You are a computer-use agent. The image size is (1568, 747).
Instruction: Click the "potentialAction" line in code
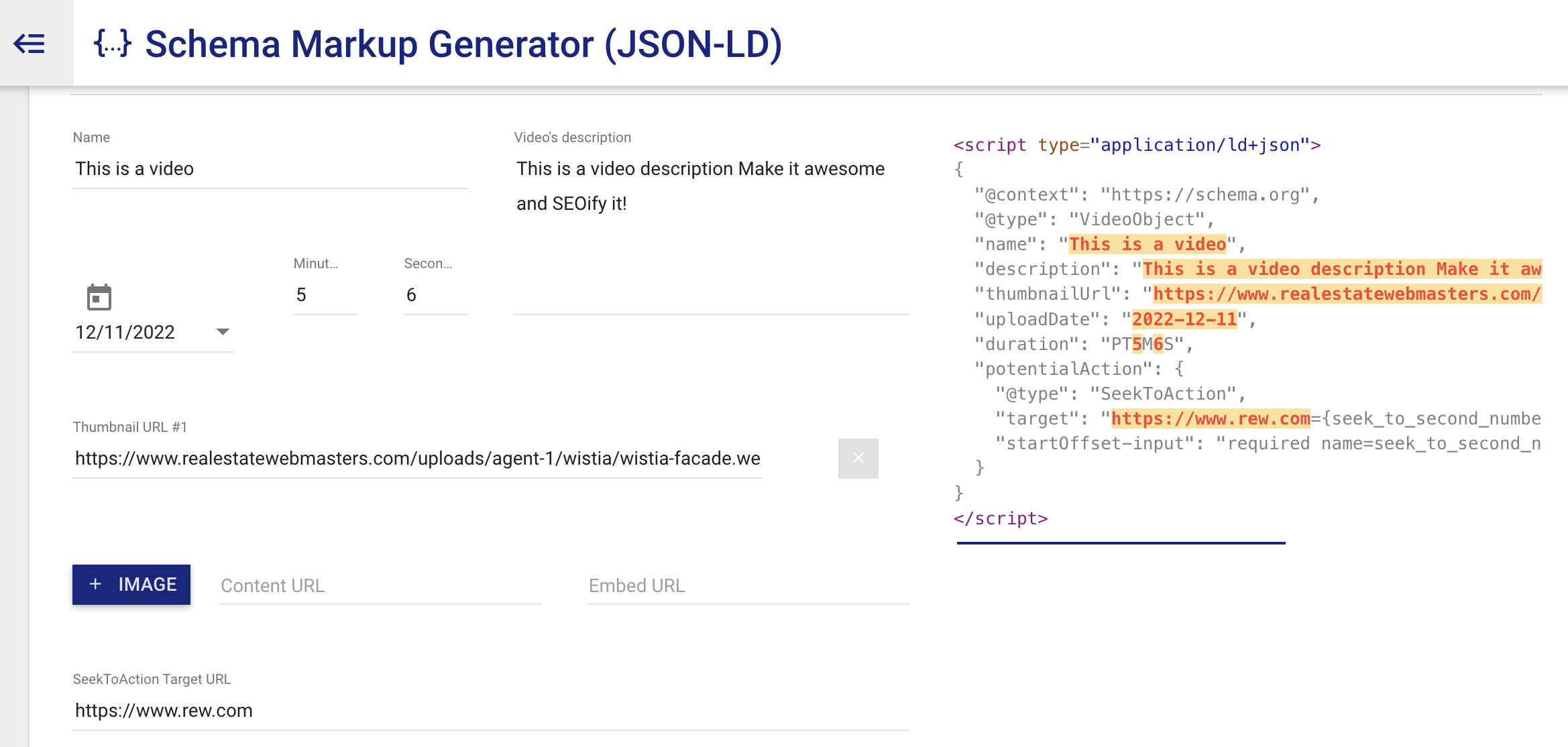[x=1079, y=369]
